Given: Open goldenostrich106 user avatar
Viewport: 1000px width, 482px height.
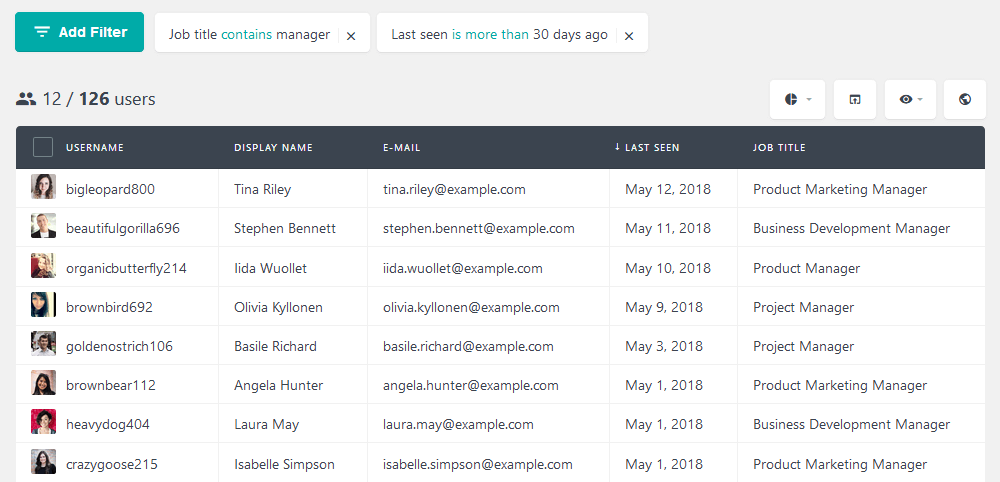Looking at the screenshot, I should click(43, 344).
